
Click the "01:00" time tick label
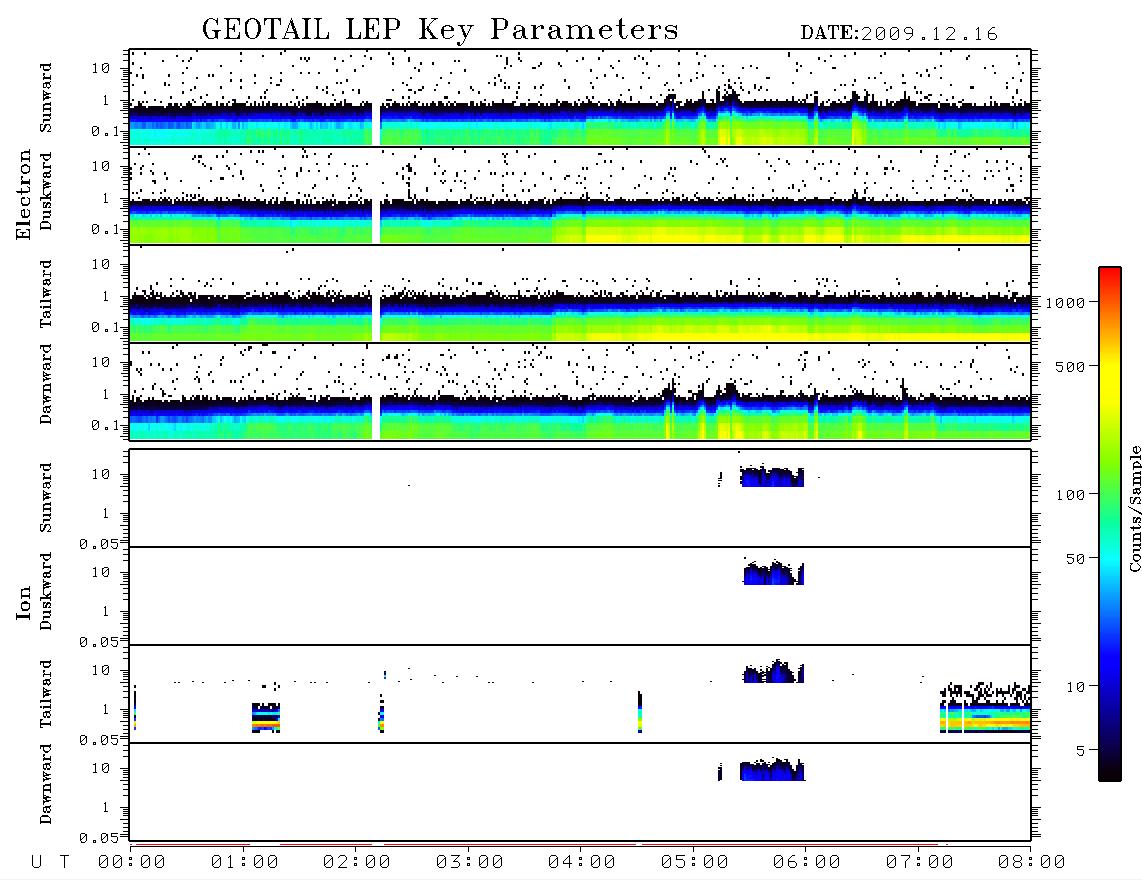click(x=245, y=863)
